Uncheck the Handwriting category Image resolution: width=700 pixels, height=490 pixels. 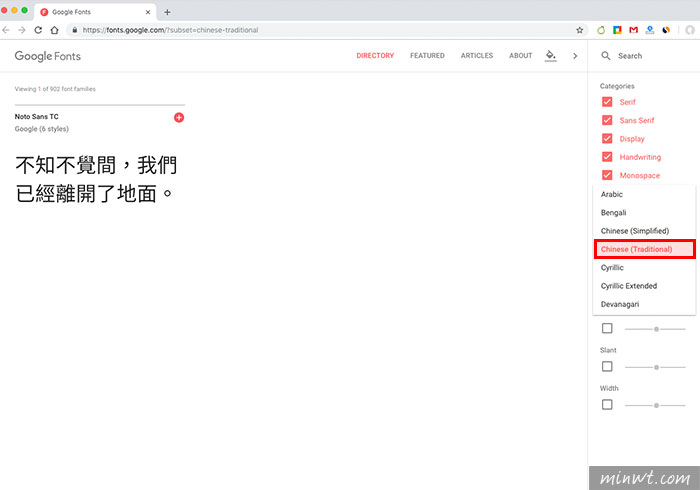click(x=607, y=157)
